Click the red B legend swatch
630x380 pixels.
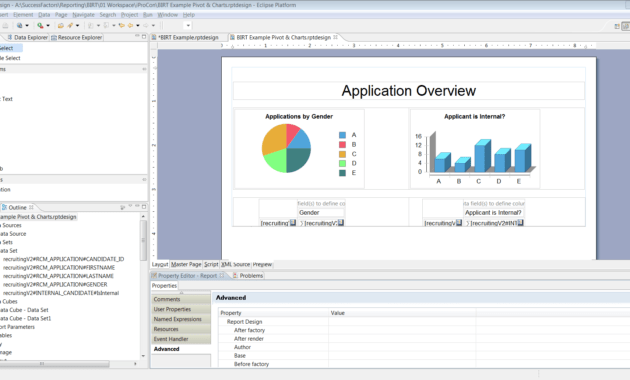pyautogui.click(x=342, y=145)
